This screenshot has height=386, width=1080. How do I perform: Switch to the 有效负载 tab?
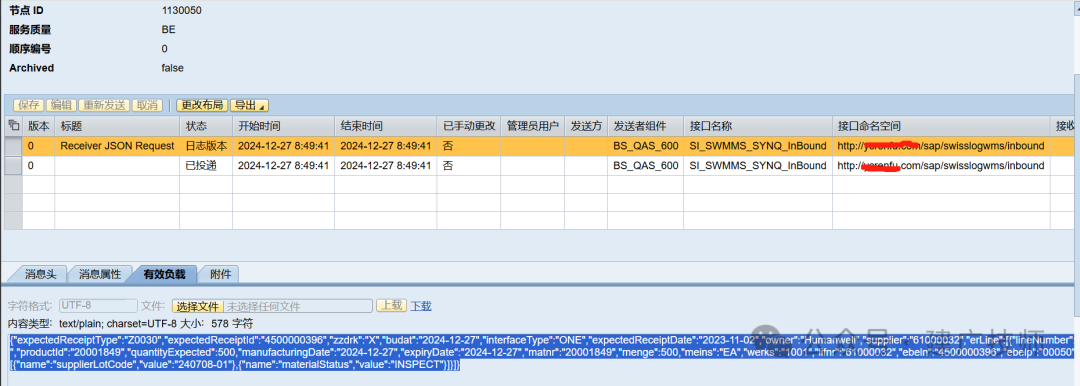click(164, 274)
